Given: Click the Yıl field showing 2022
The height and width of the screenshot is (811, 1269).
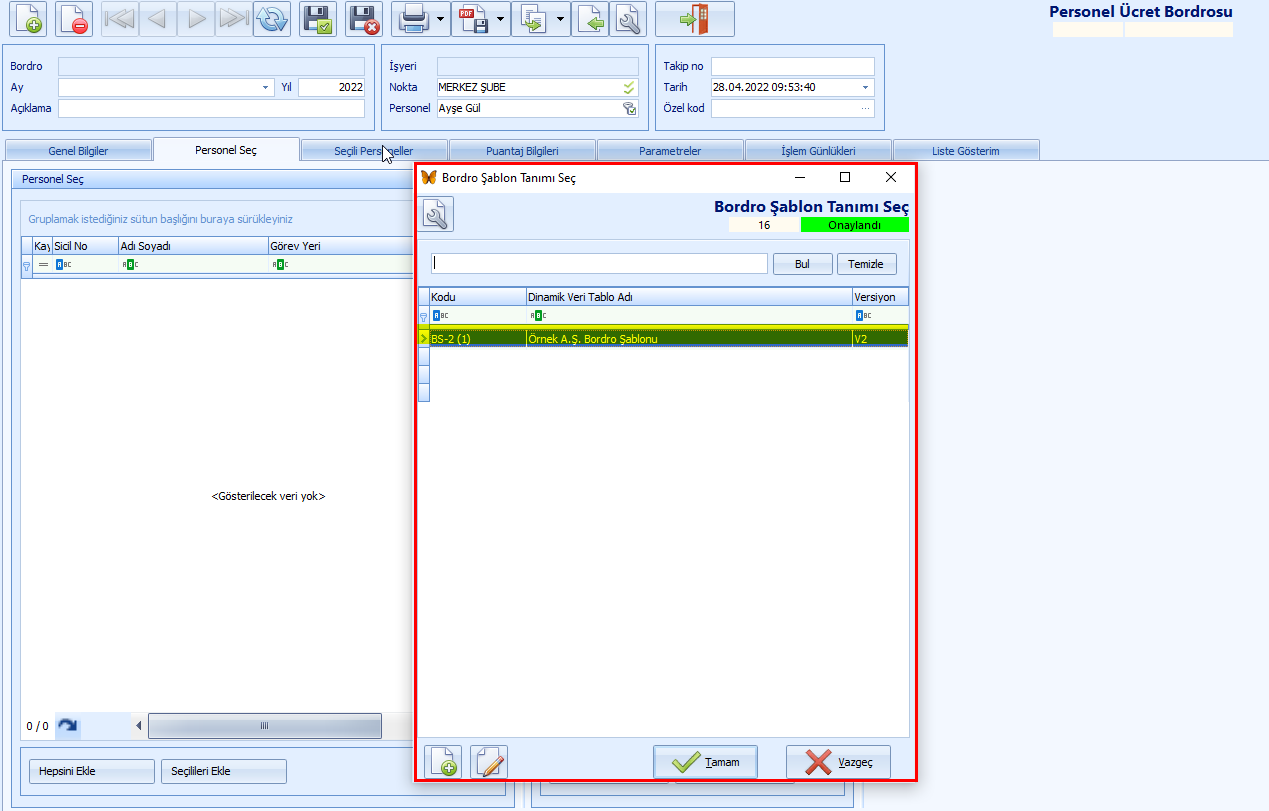Looking at the screenshot, I should (x=331, y=87).
